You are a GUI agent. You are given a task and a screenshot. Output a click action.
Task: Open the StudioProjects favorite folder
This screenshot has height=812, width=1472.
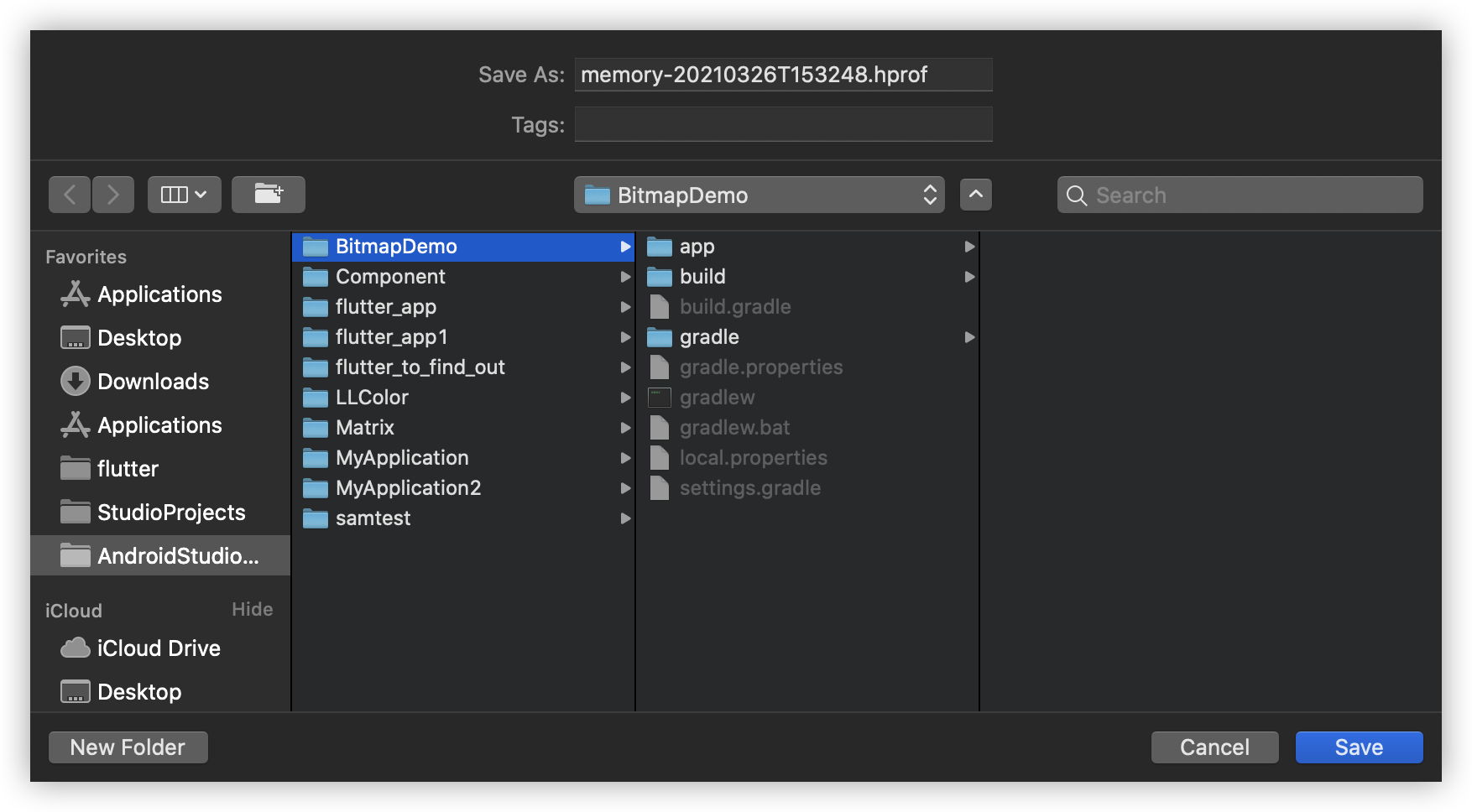(170, 513)
